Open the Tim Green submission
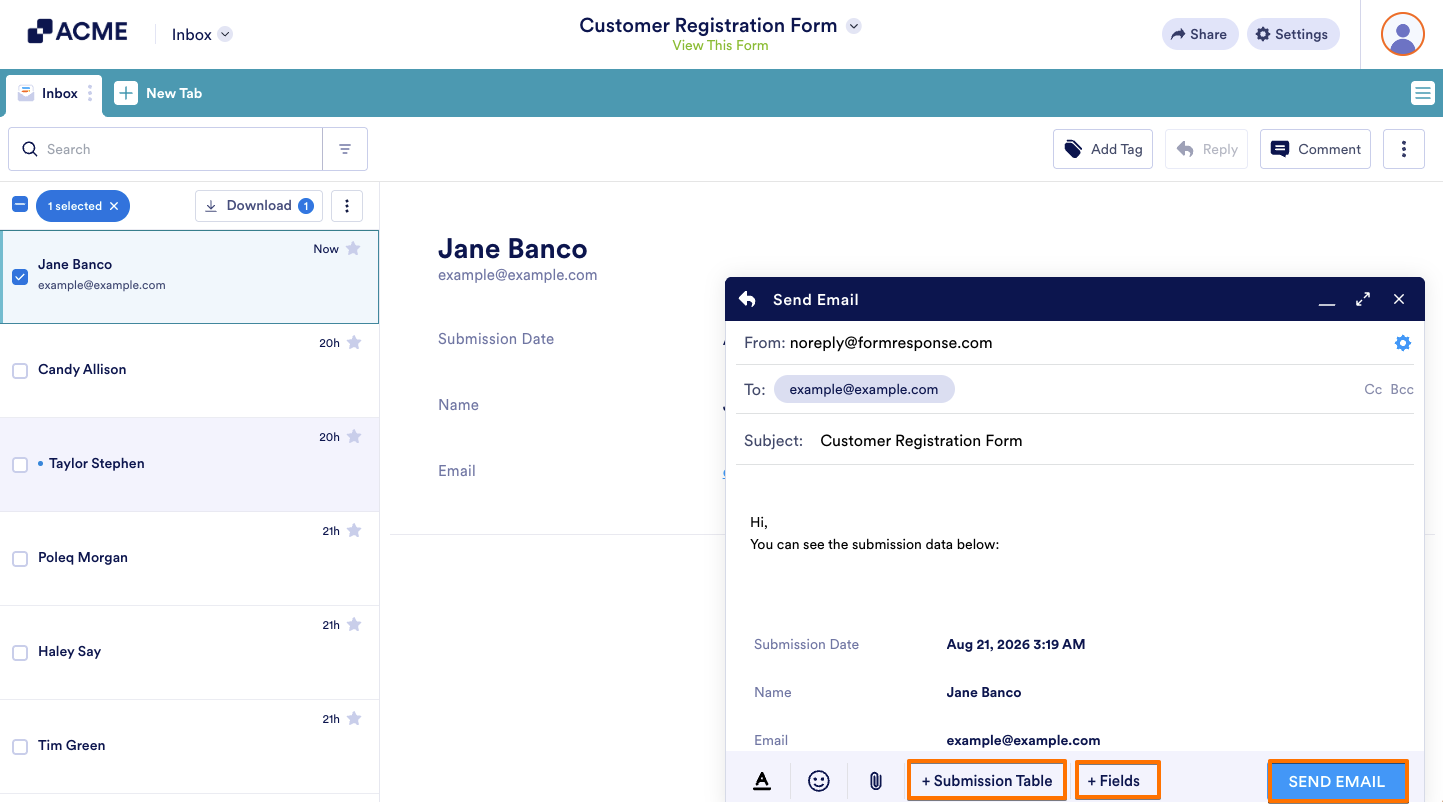The width and height of the screenshot is (1443, 807). click(x=189, y=746)
